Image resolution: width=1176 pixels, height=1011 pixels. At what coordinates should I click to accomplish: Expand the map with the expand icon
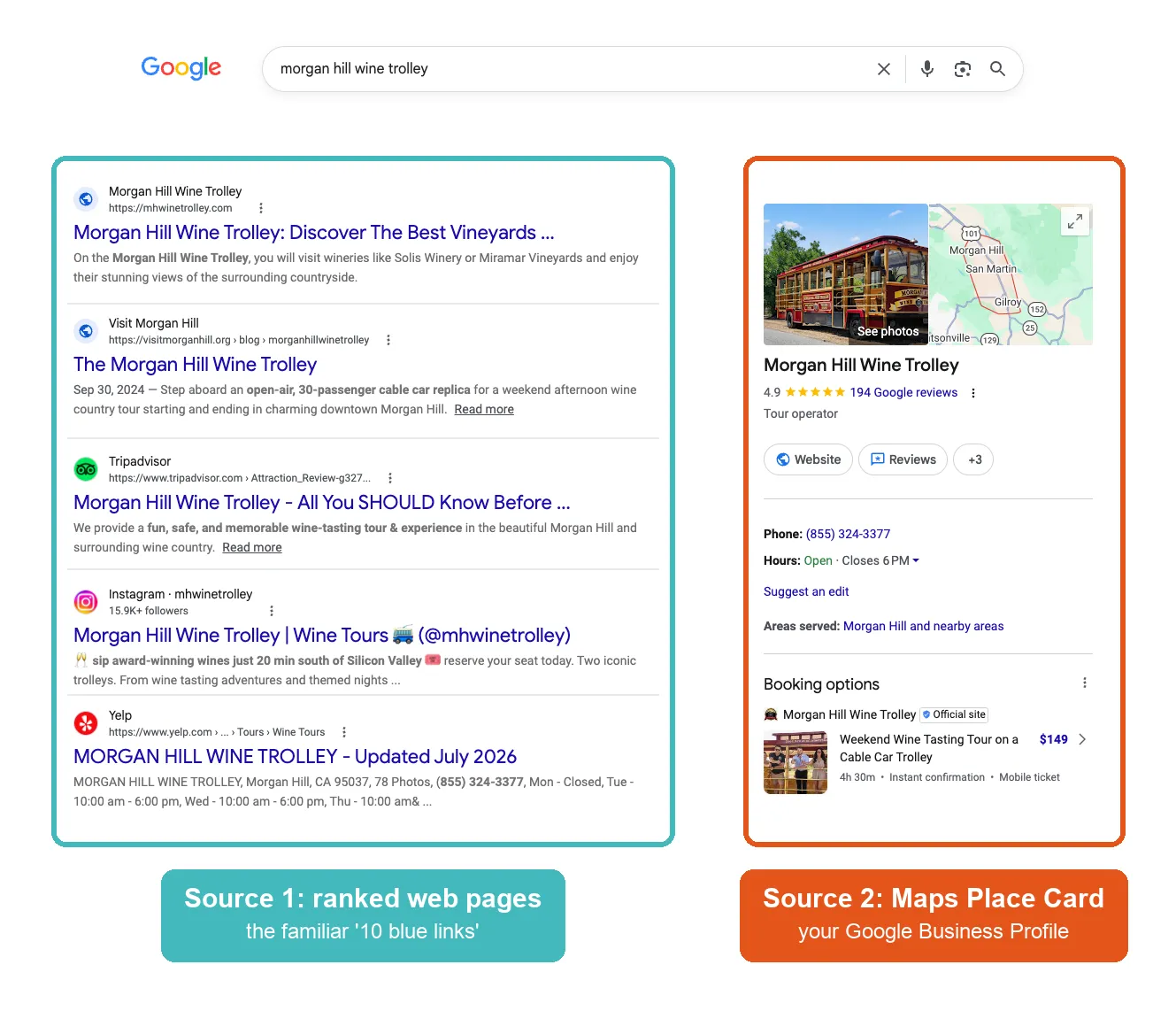click(1074, 221)
